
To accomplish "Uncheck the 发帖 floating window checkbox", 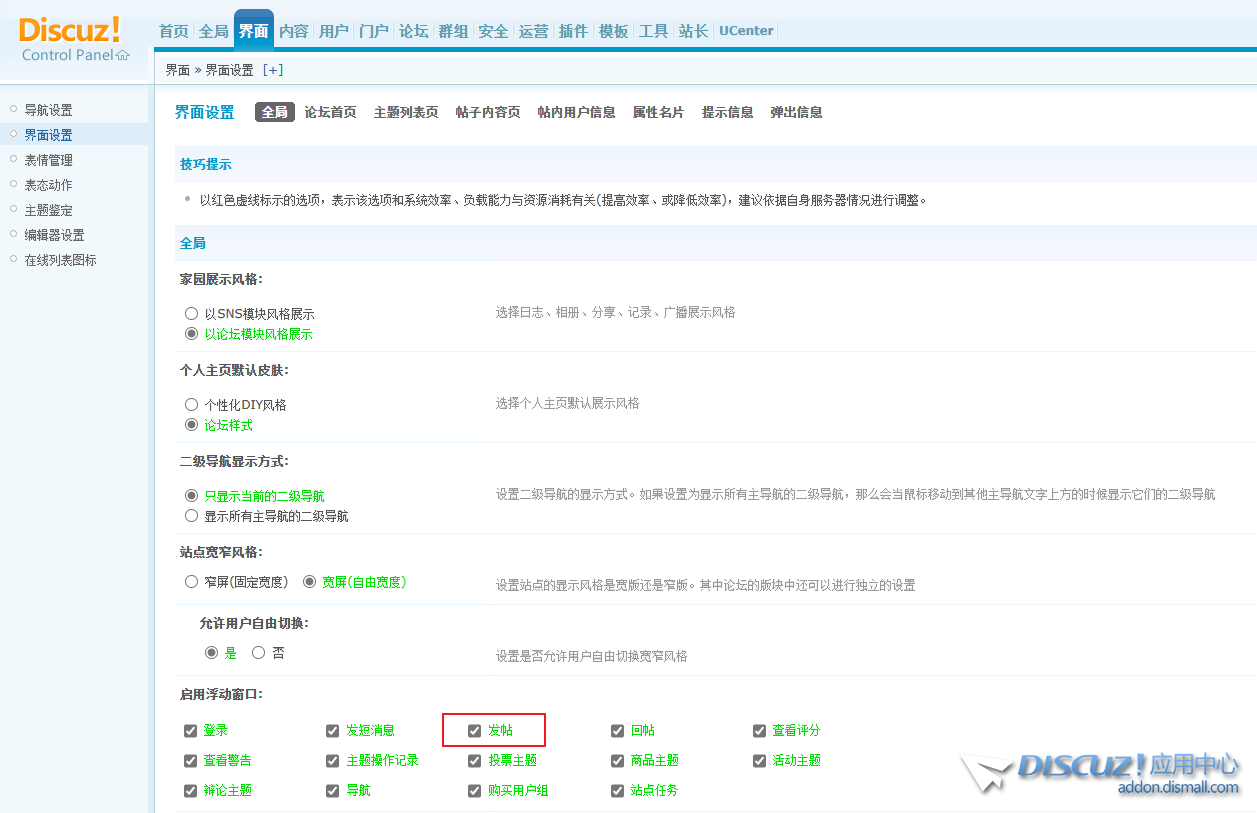I will point(475,731).
